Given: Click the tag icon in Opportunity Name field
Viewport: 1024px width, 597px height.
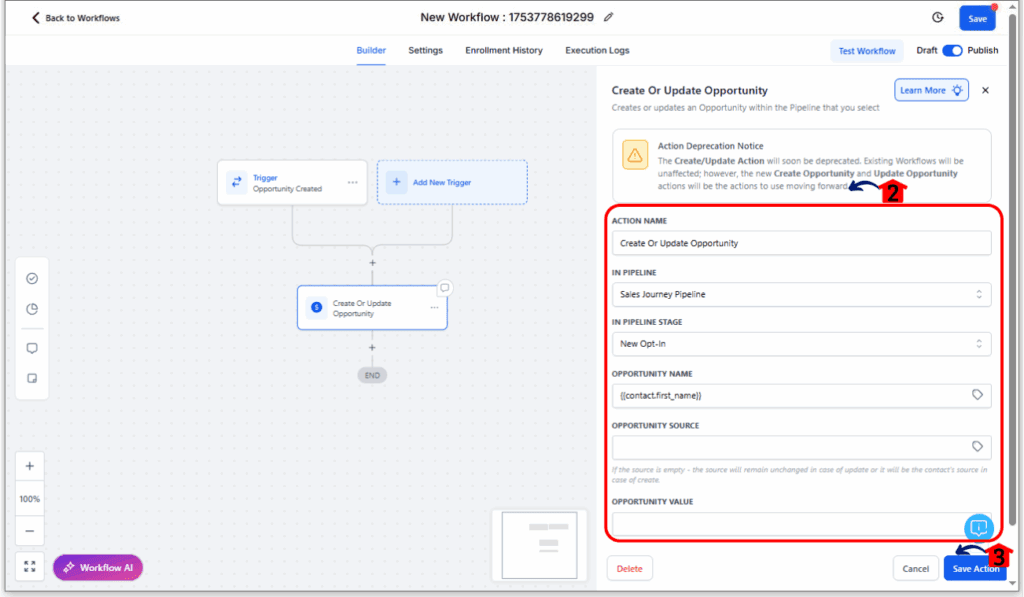Looking at the screenshot, I should [977, 395].
